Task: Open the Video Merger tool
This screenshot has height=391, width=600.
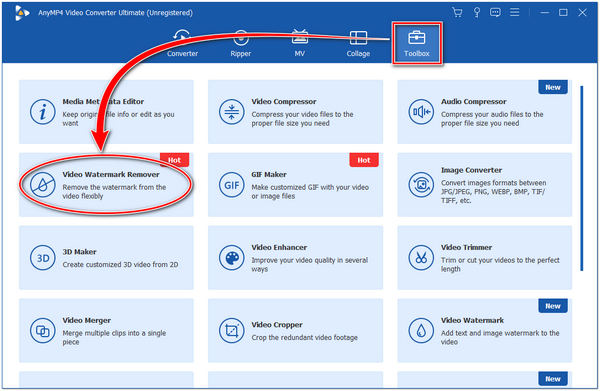Action: [106, 331]
